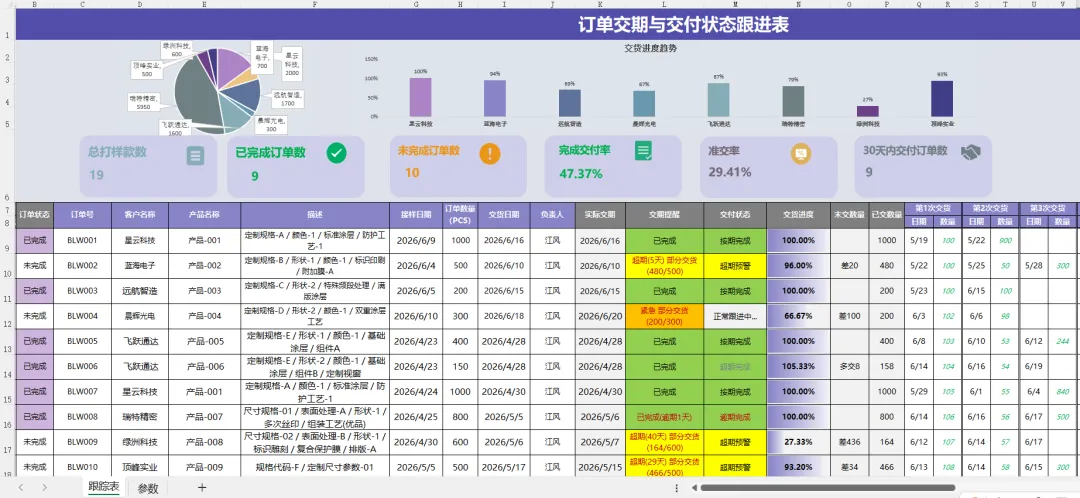Click the 已完成(逾期1天) reminder cell
The width and height of the screenshot is (1080, 498).
point(664,417)
